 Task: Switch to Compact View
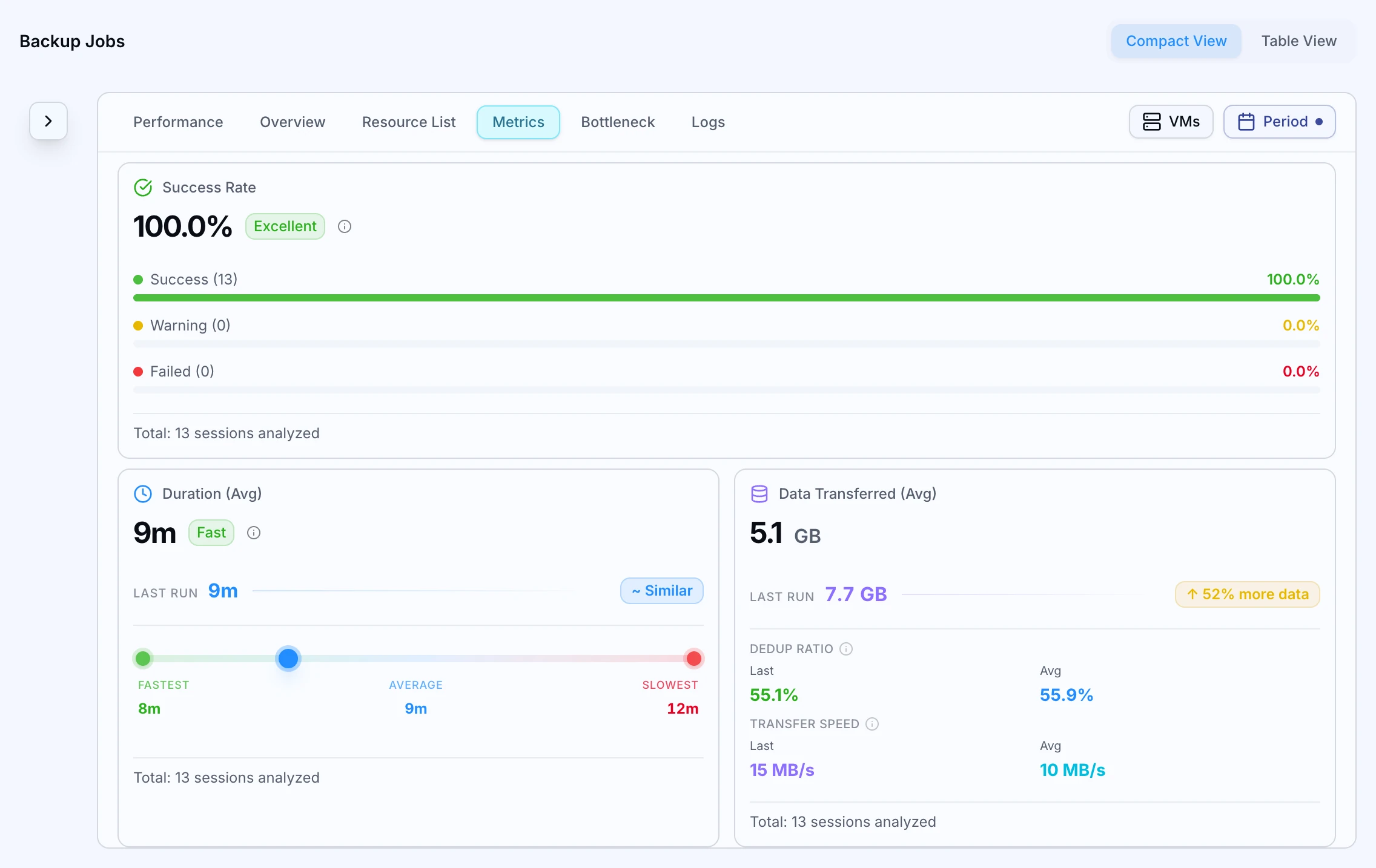pyautogui.click(x=1176, y=41)
